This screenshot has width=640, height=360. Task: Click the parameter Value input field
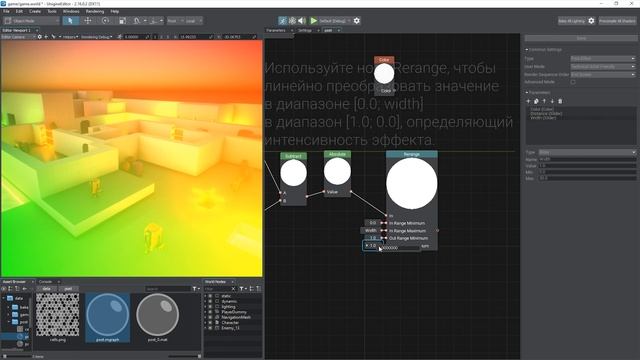(587, 166)
